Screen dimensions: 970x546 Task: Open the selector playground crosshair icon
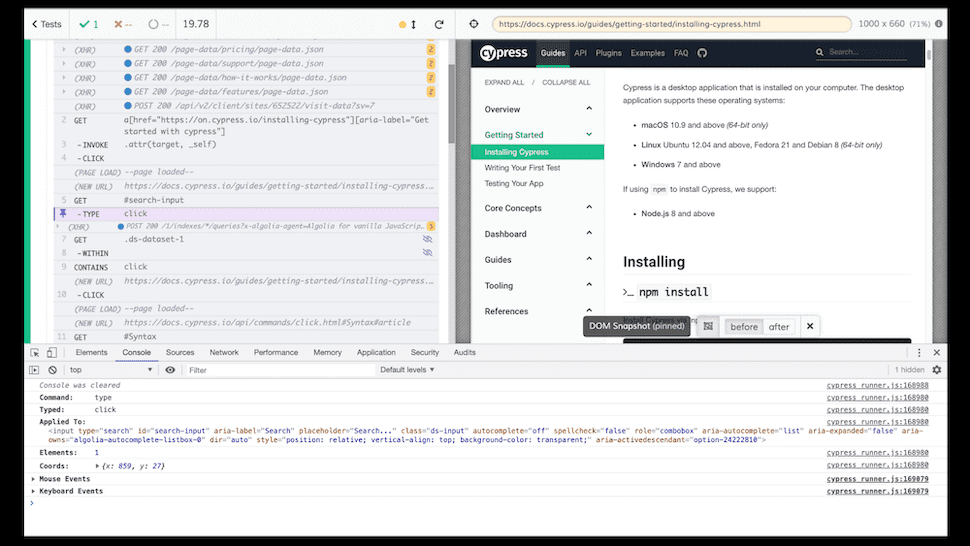tap(474, 24)
